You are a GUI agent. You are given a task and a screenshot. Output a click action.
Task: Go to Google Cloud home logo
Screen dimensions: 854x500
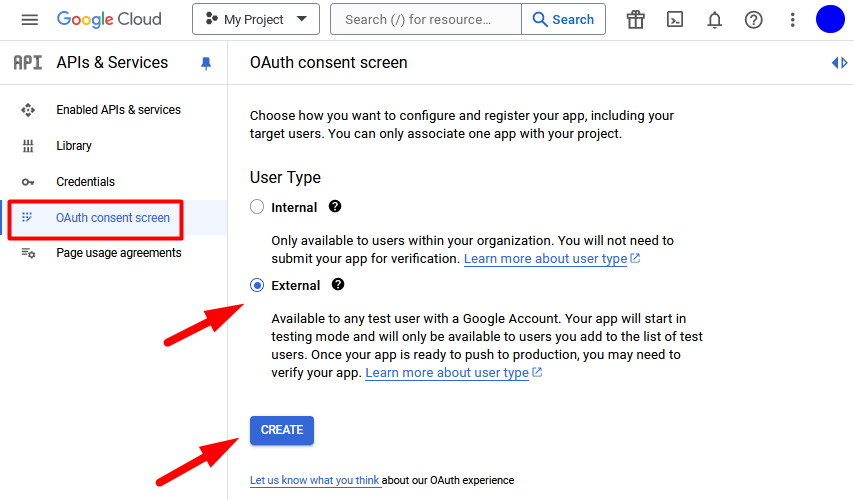109,19
